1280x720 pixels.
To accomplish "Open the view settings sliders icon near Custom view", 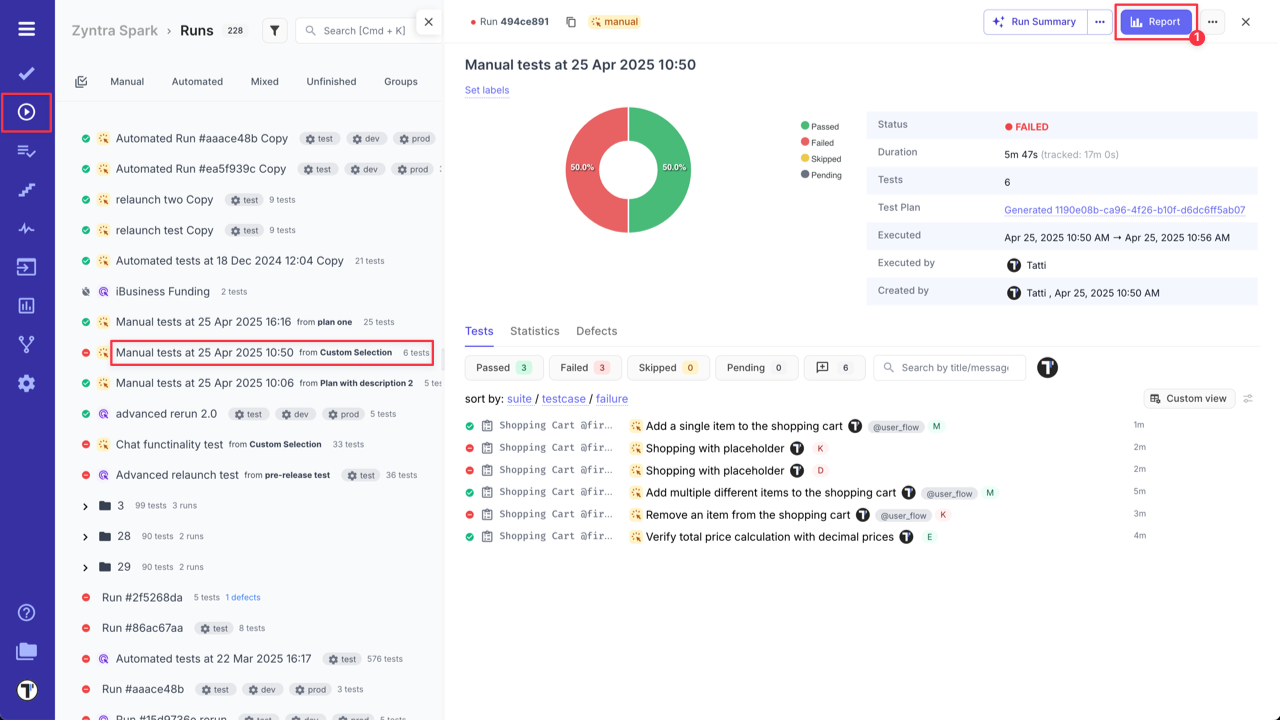I will [1247, 398].
